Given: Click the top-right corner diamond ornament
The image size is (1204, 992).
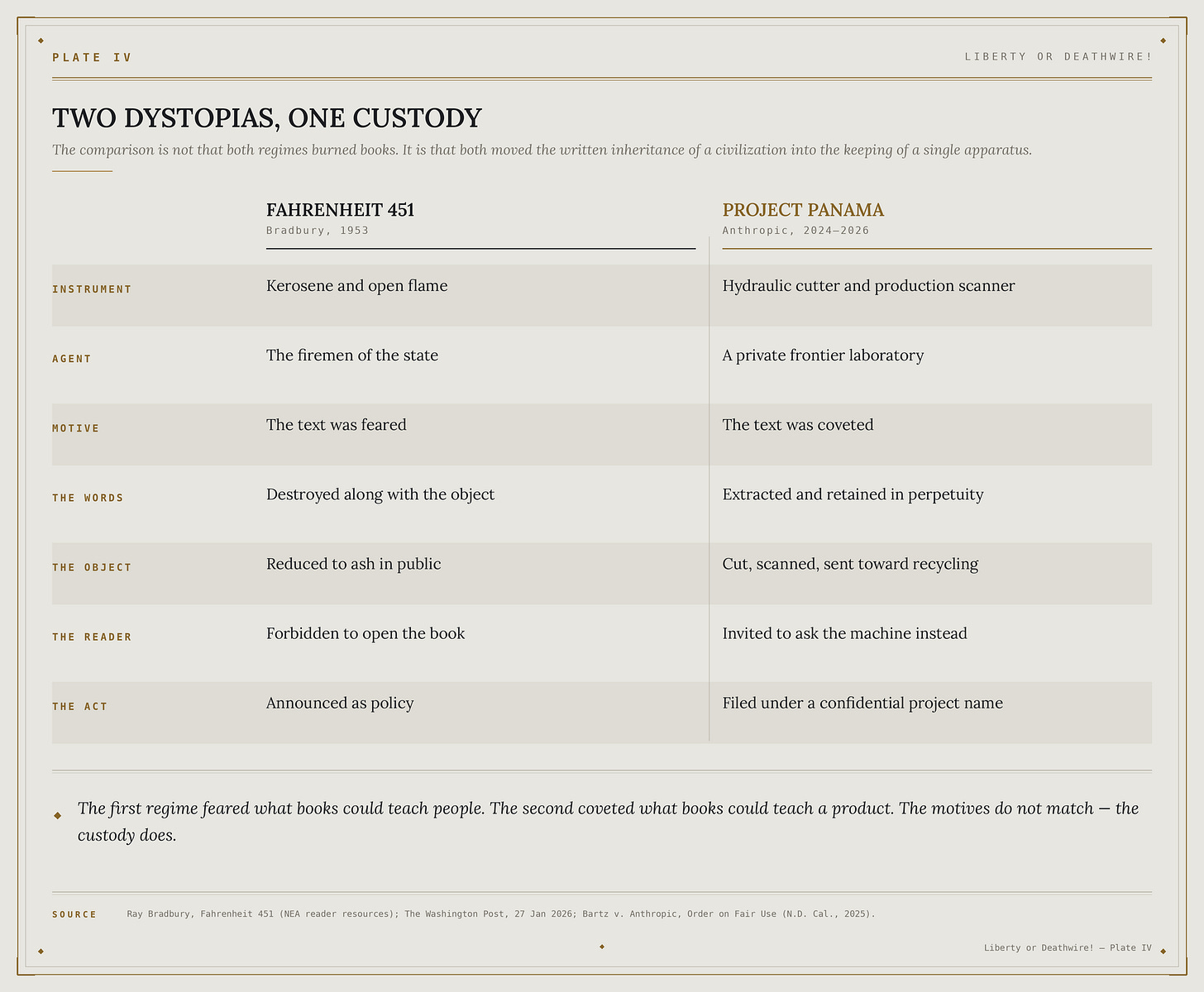Looking at the screenshot, I should [x=1163, y=41].
